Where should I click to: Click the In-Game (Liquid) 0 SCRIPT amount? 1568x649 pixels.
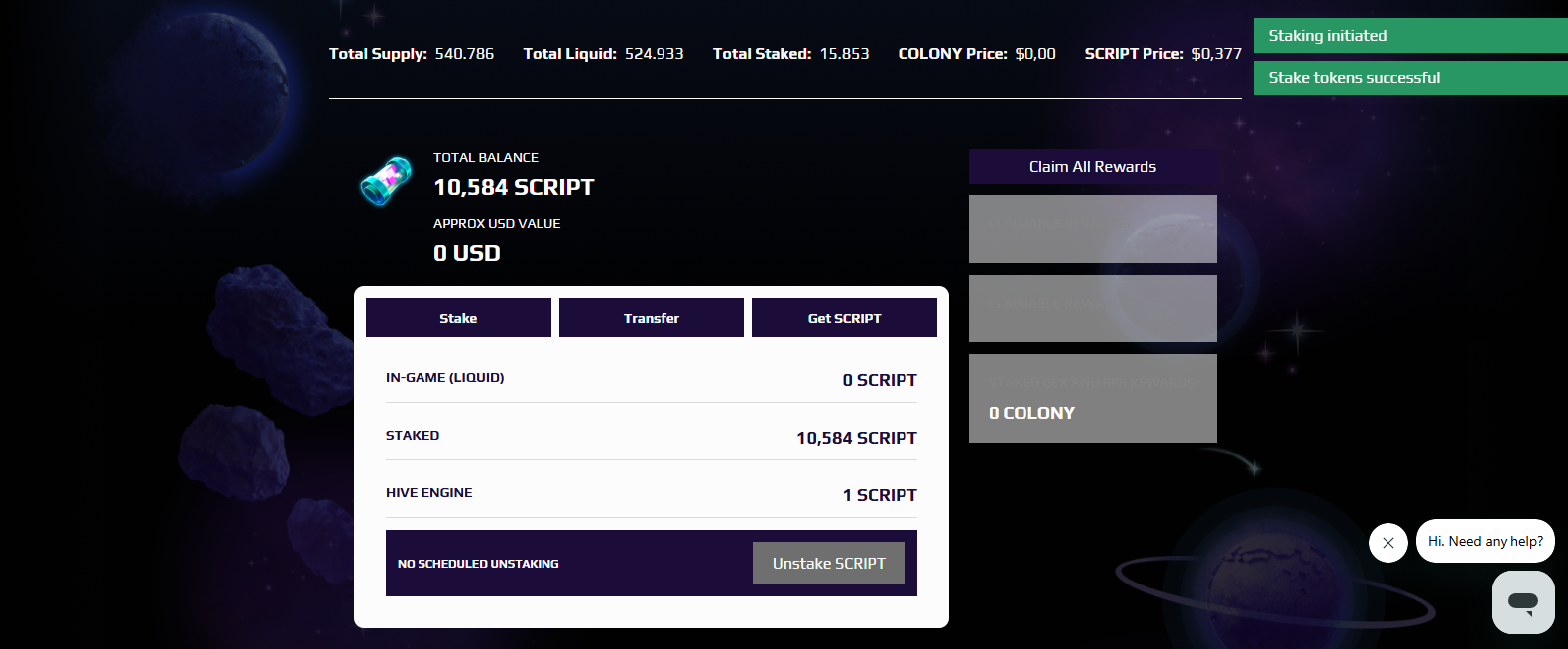point(880,380)
